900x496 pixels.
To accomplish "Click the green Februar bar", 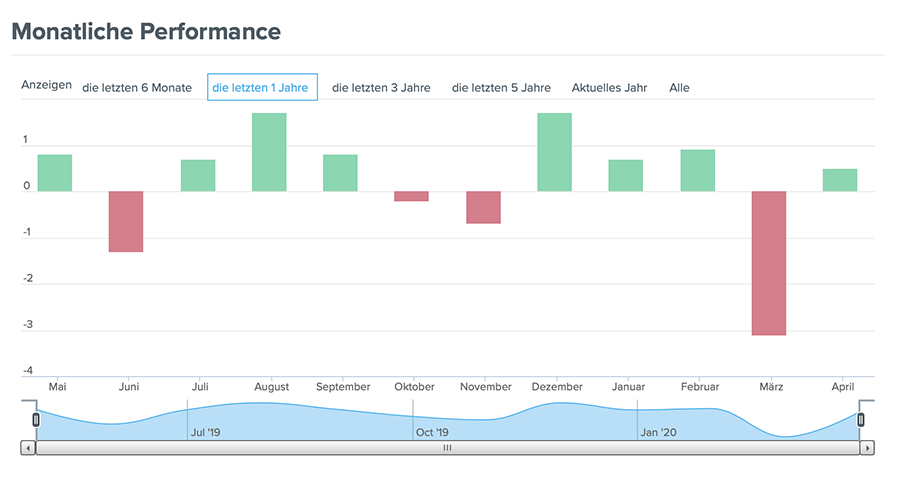I will pos(698,170).
